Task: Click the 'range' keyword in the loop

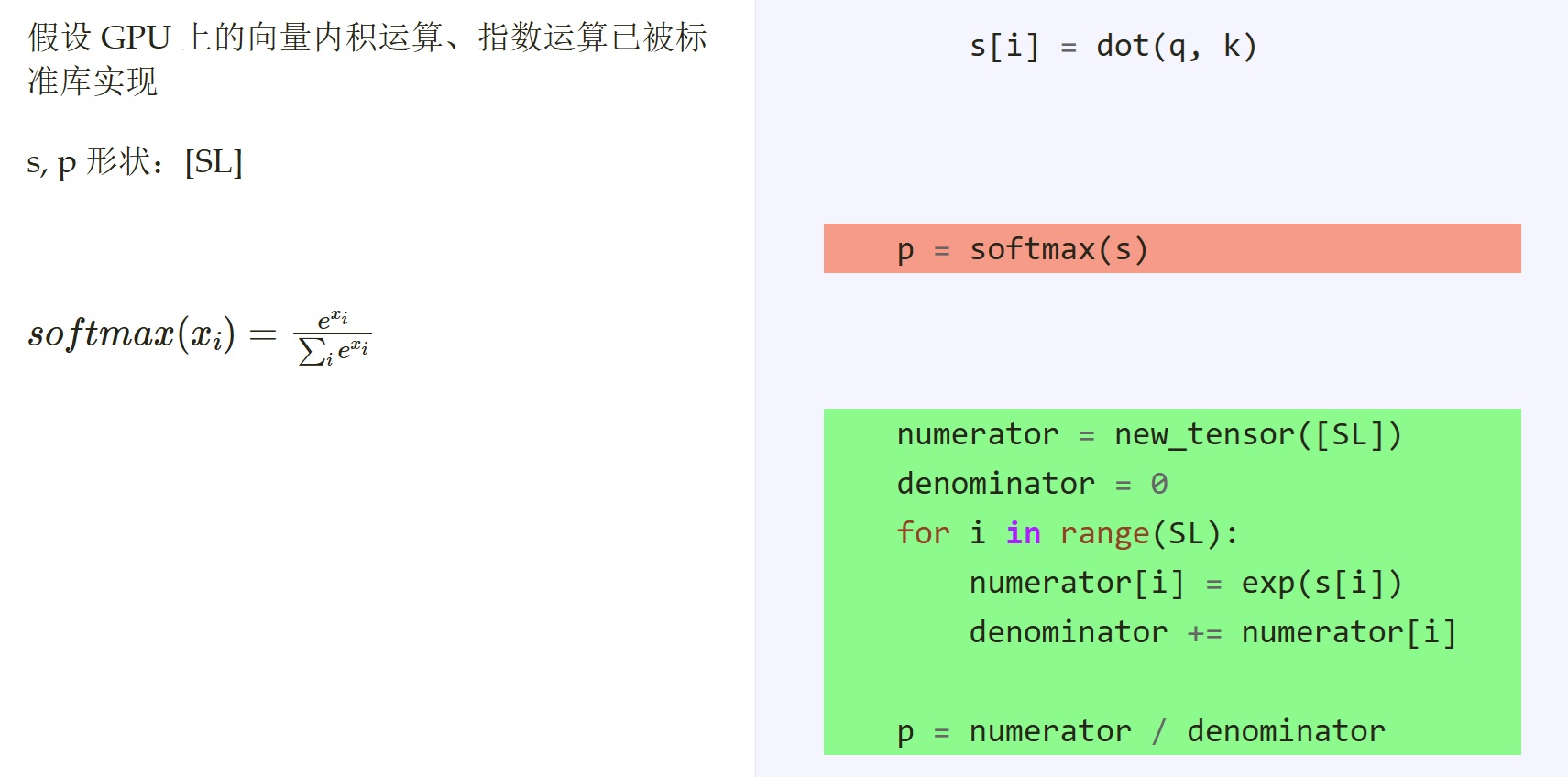Action: coord(1104,534)
